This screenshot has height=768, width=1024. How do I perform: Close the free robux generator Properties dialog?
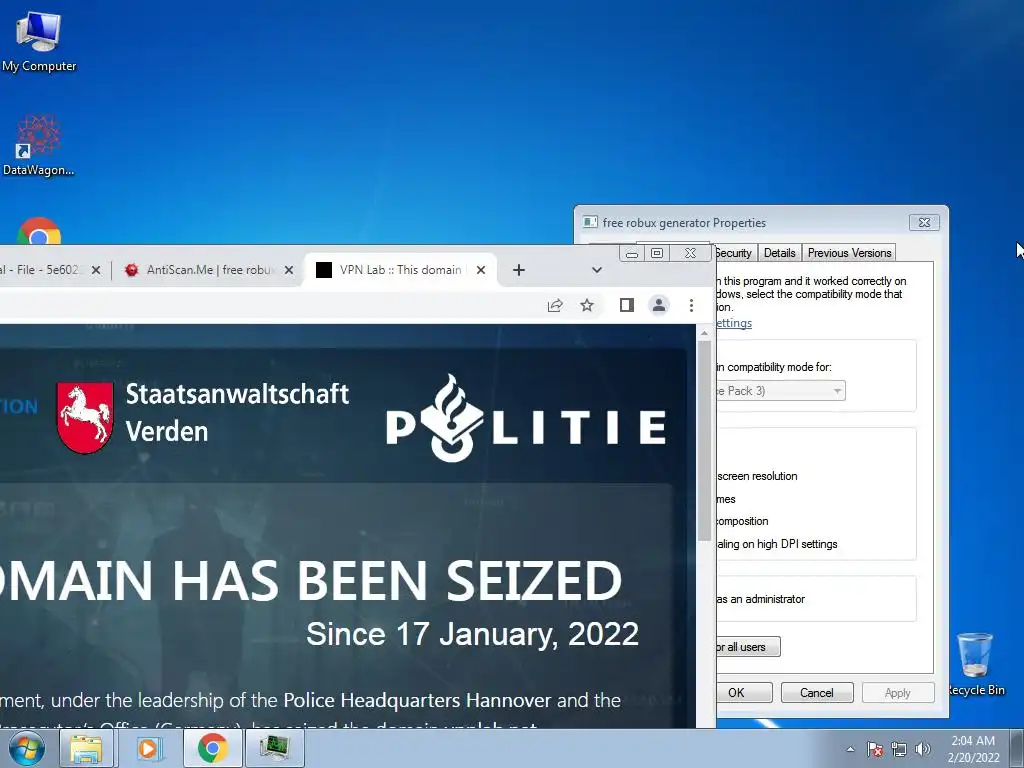[924, 222]
